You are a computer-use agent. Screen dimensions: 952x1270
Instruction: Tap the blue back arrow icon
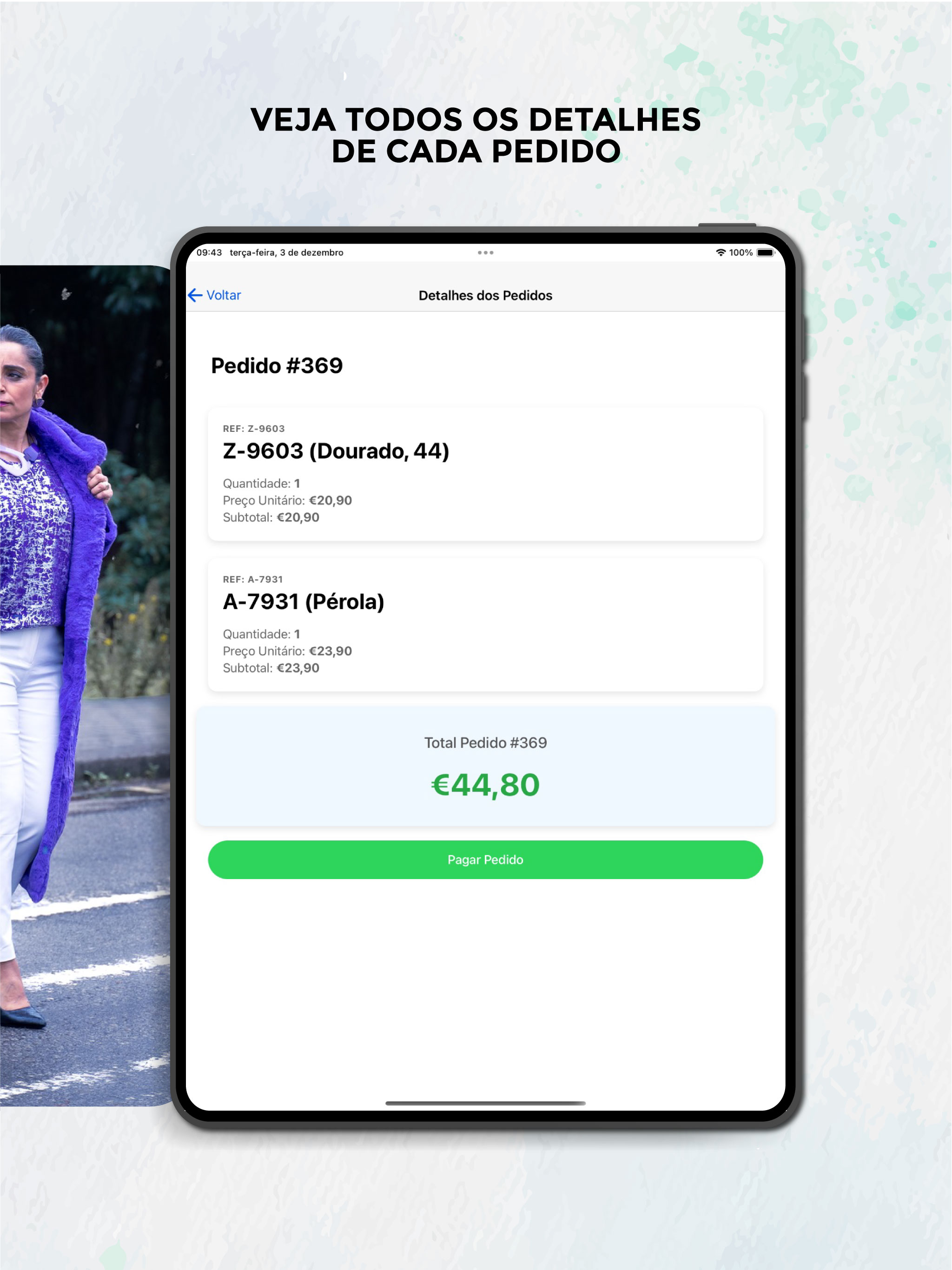(x=195, y=295)
